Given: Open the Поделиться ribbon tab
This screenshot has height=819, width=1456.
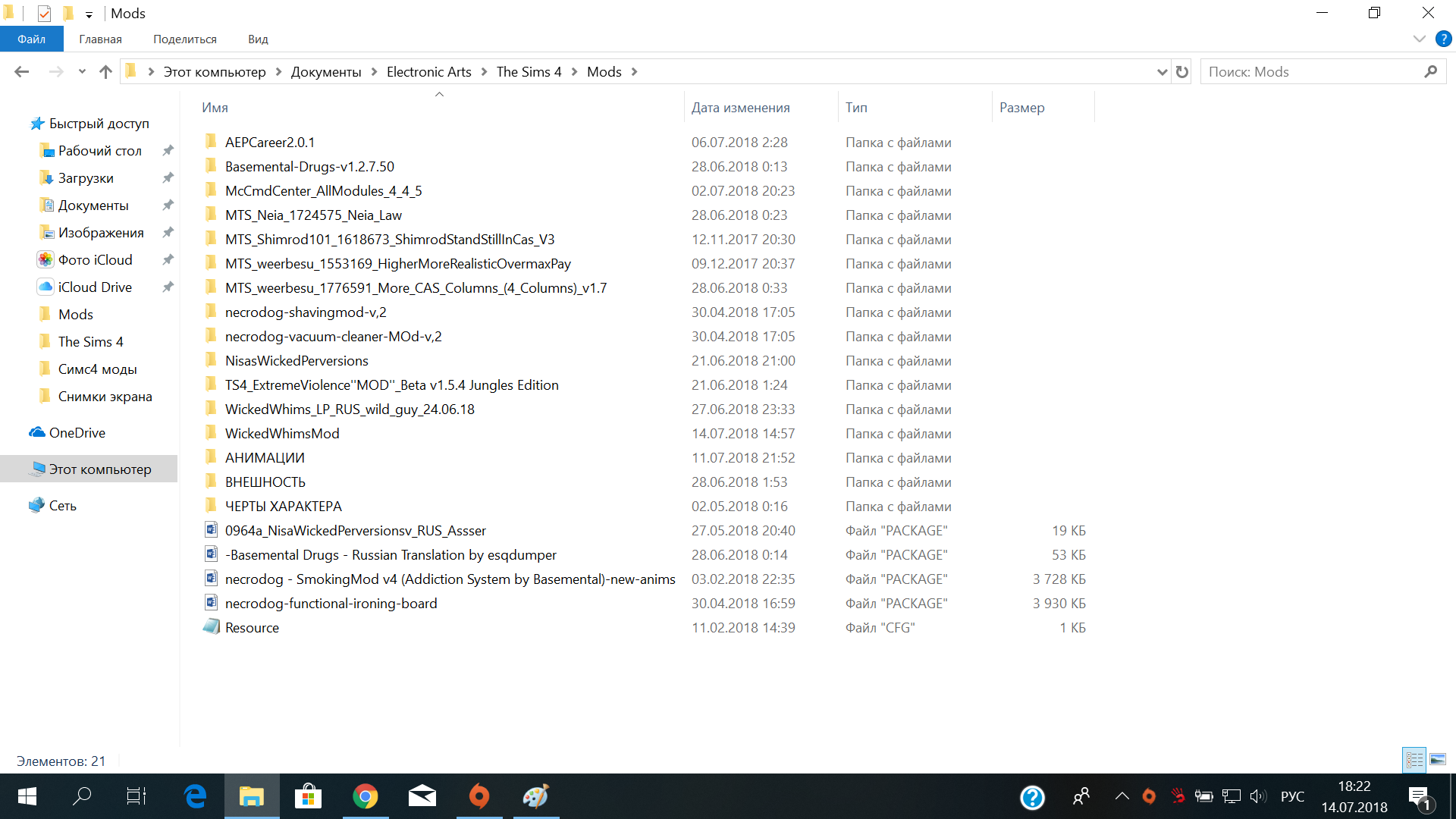Looking at the screenshot, I should pyautogui.click(x=185, y=39).
